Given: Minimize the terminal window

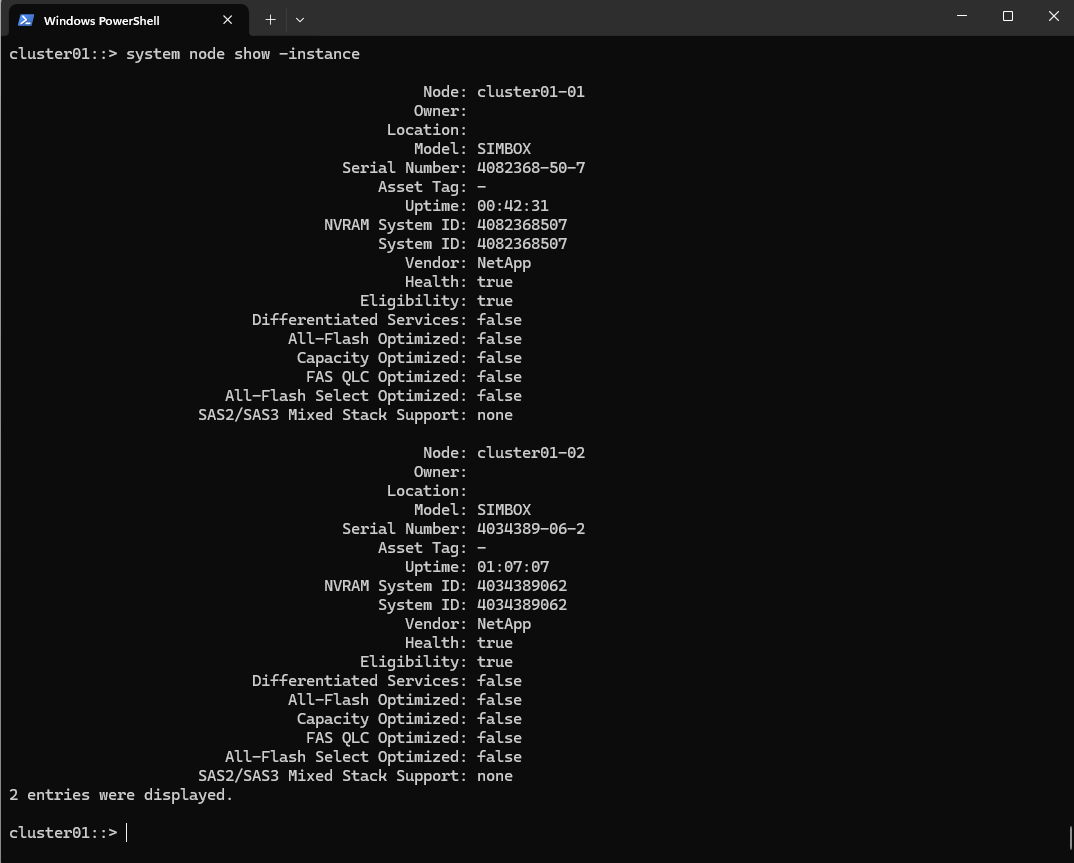Looking at the screenshot, I should point(962,16).
